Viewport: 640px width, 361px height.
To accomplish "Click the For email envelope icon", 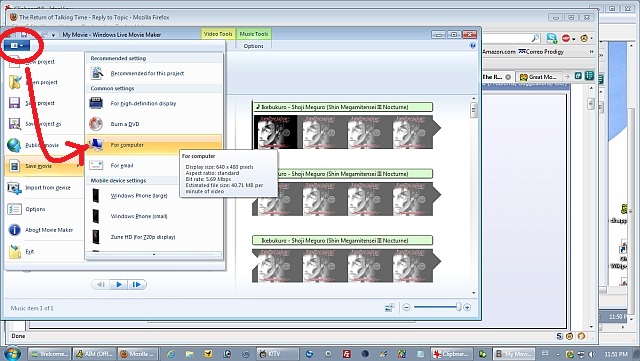I will click(96, 165).
